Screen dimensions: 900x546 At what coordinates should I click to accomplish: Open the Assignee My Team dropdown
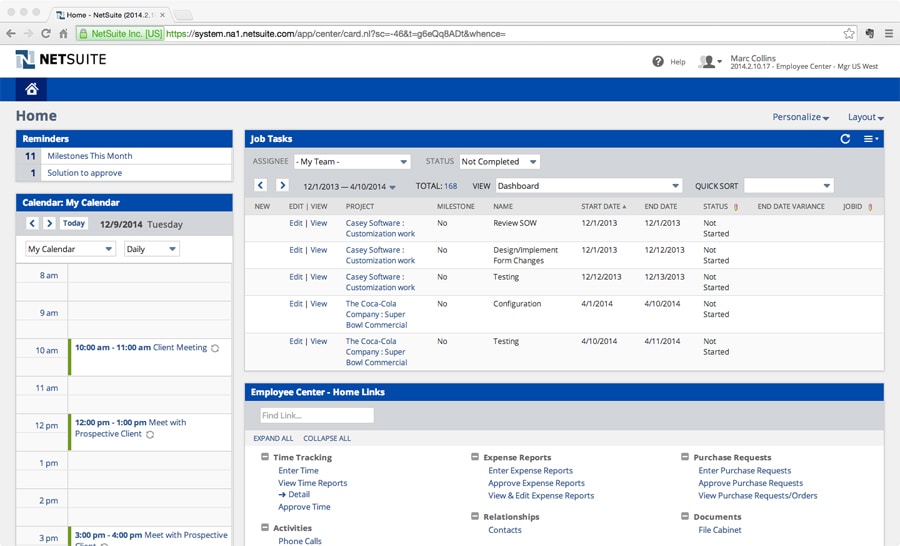(352, 162)
